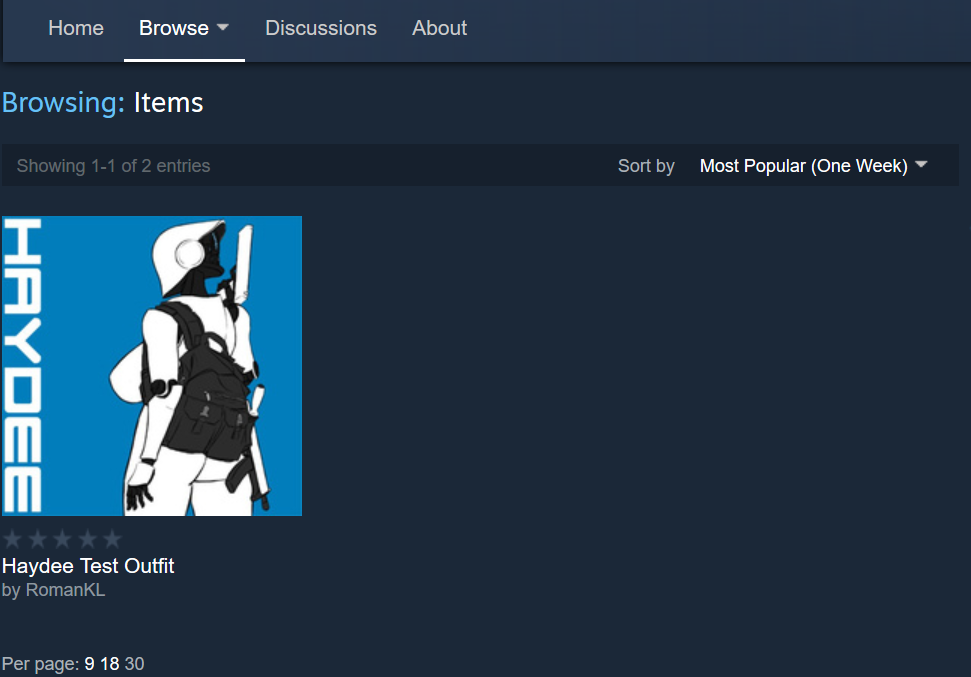The width and height of the screenshot is (971, 677).
Task: Click the 'Showing 1-1 of 2 entries' text
Action: (113, 166)
